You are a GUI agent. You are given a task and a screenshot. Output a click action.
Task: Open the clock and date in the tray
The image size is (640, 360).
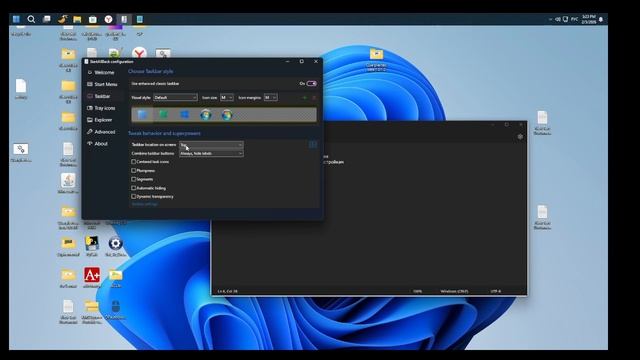click(589, 19)
